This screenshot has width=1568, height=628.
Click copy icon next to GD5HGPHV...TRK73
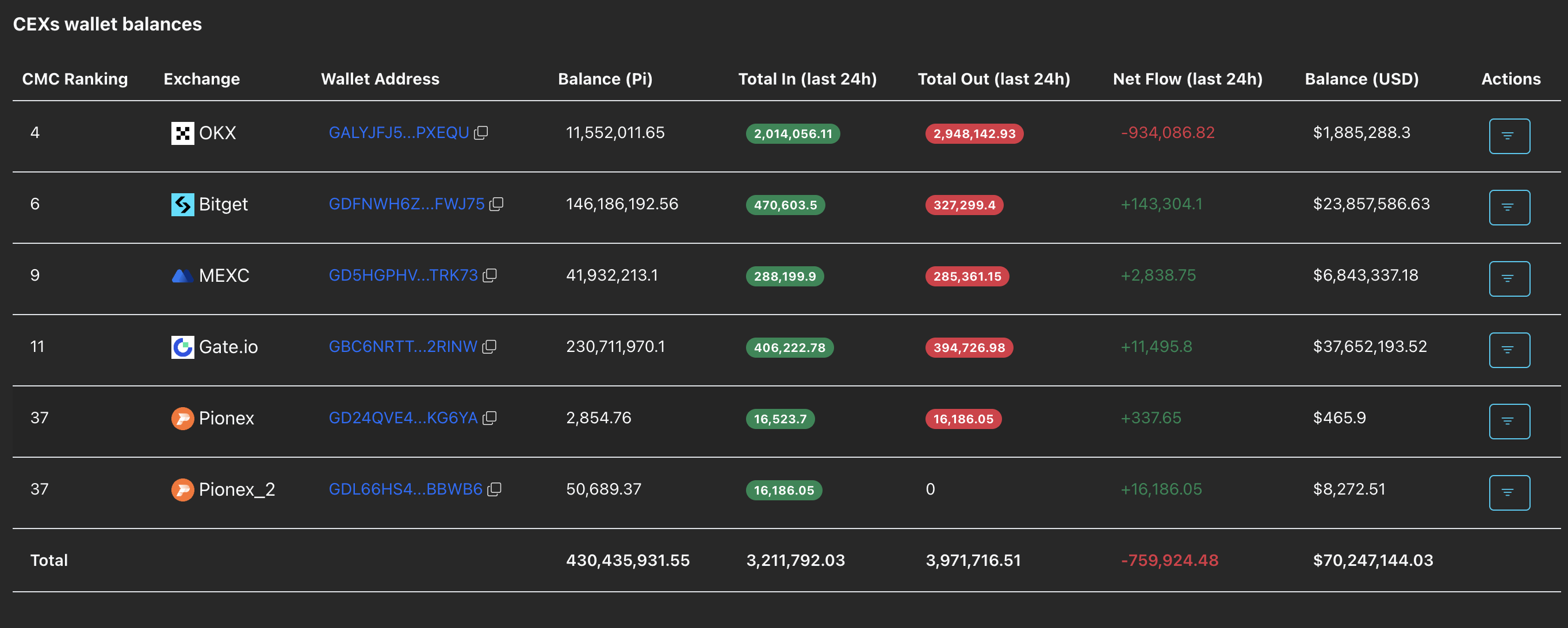489,275
